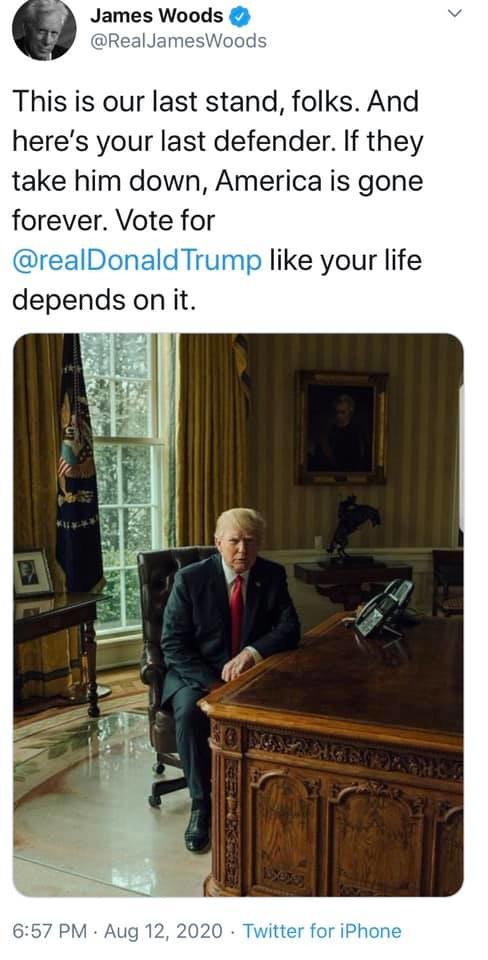The width and height of the screenshot is (488, 960).
Task: Open the Twitter for iPhone source link
Action: click(322, 932)
